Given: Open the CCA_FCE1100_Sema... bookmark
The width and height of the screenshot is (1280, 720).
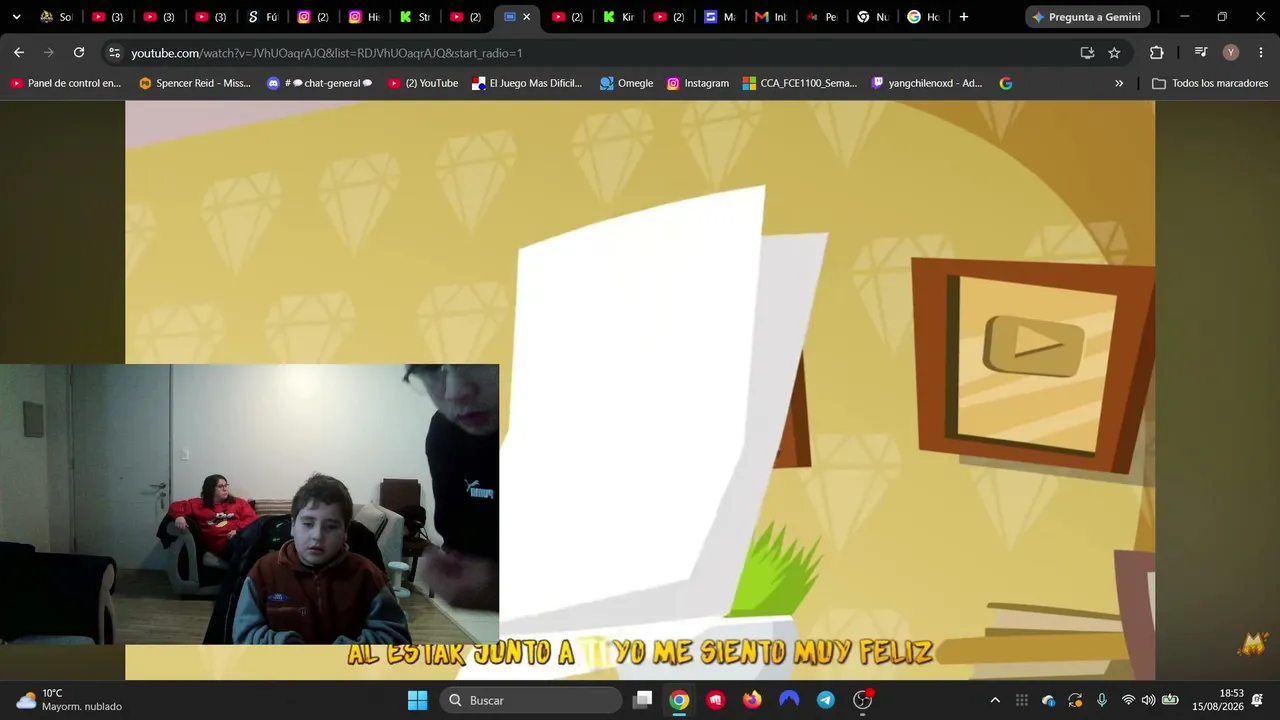Looking at the screenshot, I should [800, 83].
